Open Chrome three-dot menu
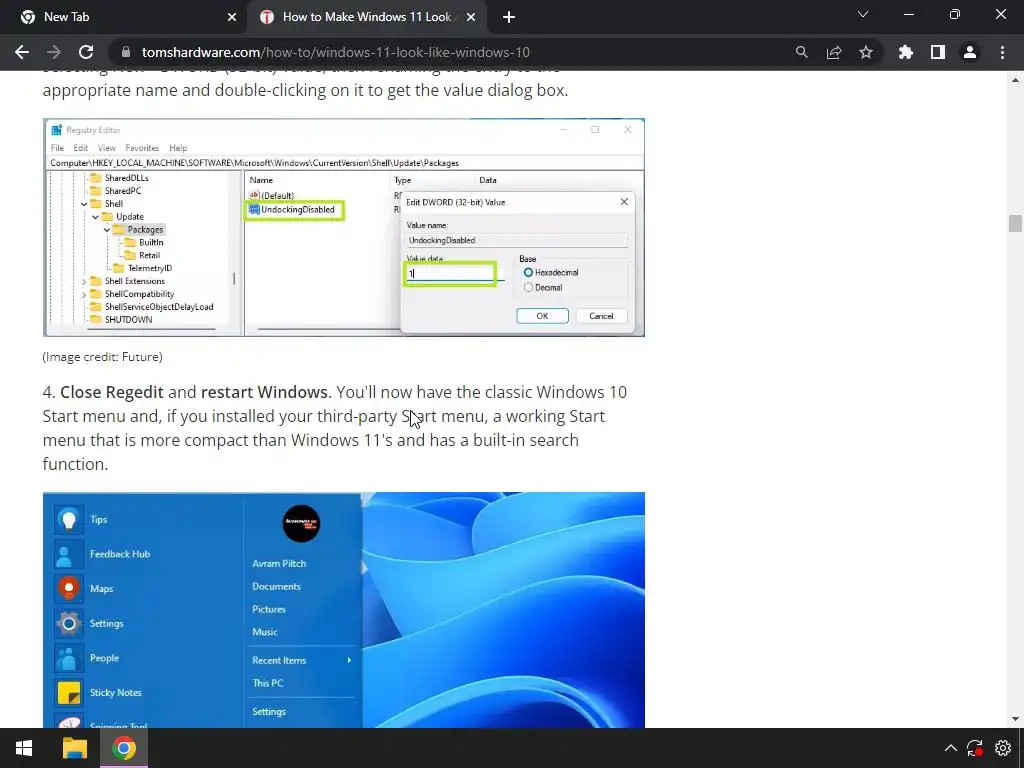This screenshot has width=1024, height=768. (1002, 52)
